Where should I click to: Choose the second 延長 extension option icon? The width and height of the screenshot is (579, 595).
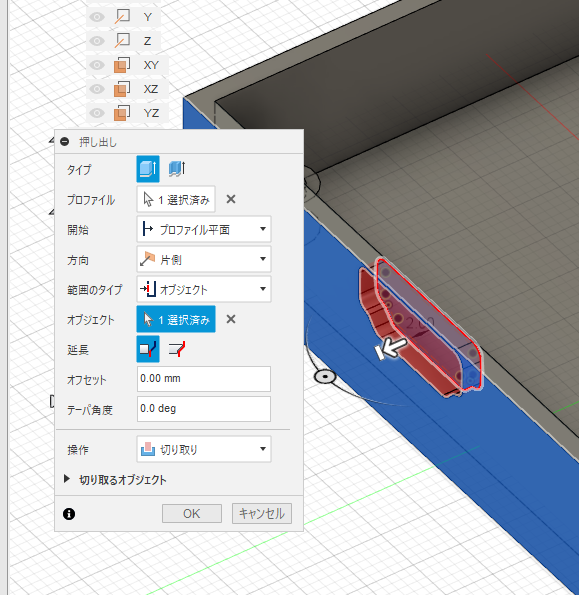tap(177, 349)
